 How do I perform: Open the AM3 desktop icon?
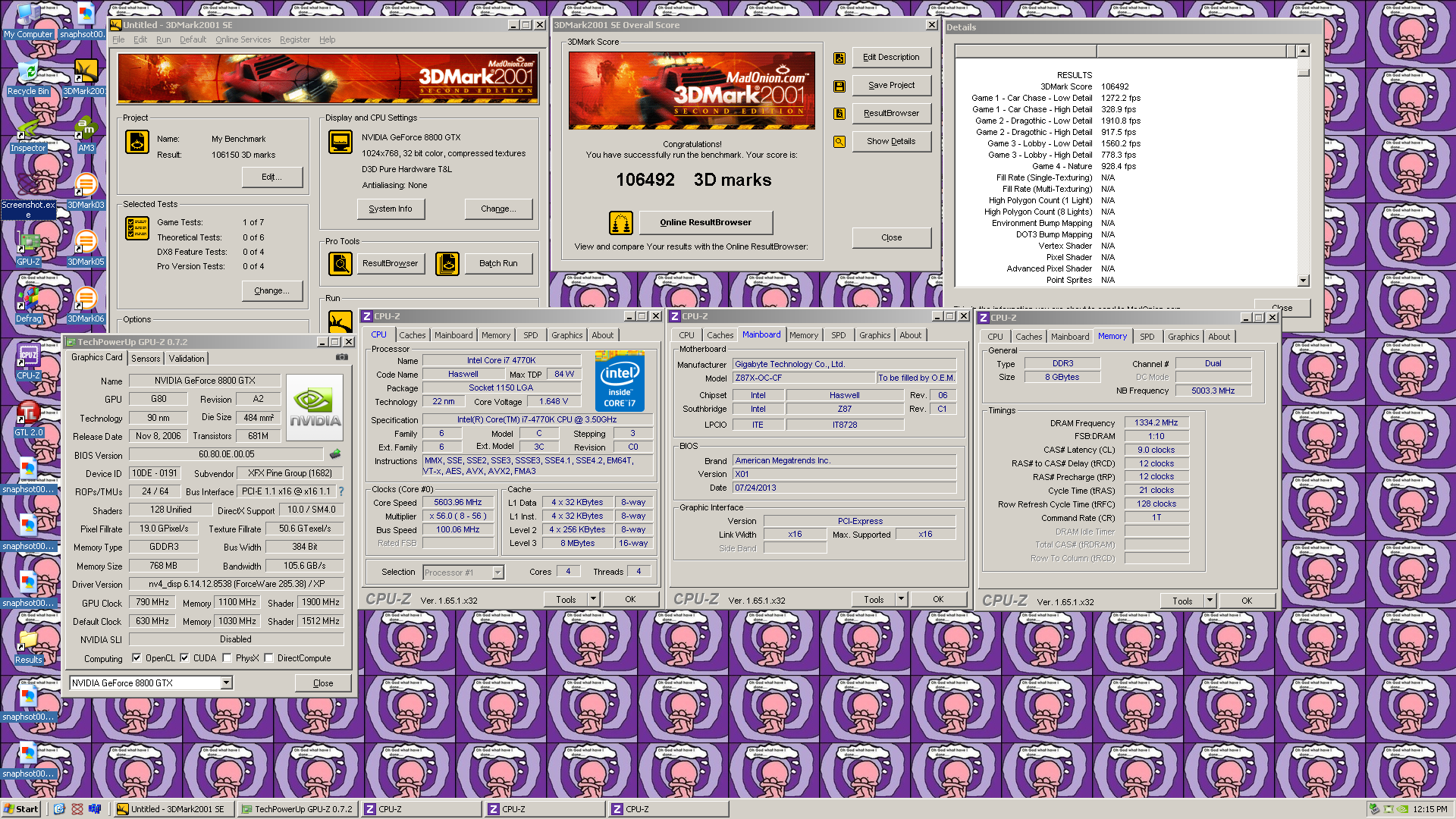86,134
